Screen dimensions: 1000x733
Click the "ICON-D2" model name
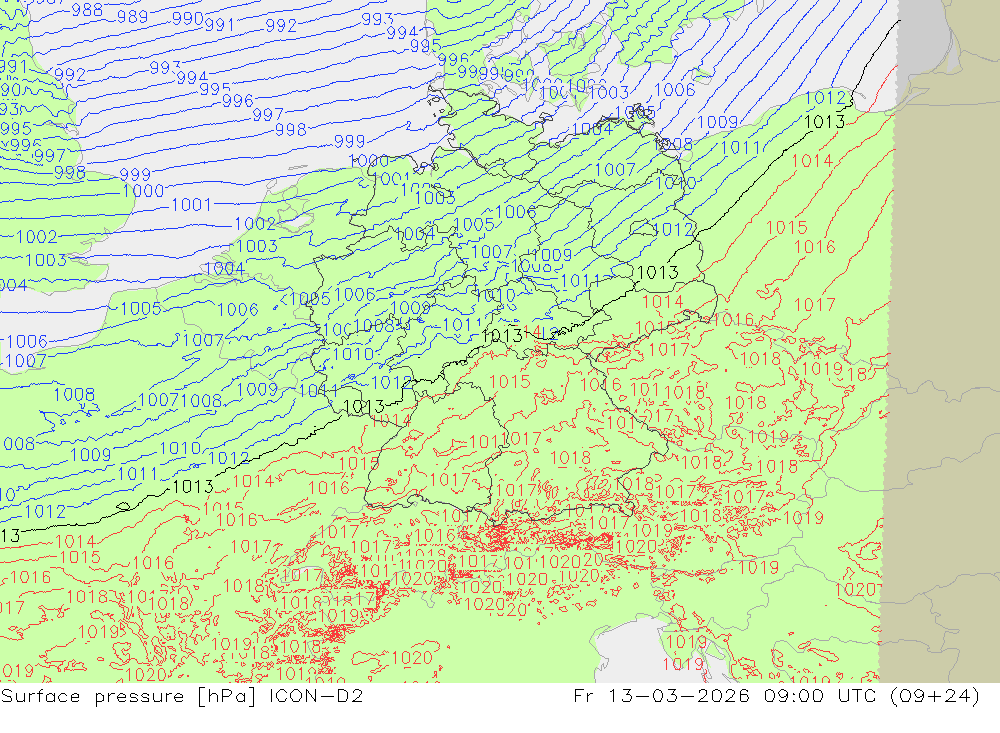tap(316, 695)
